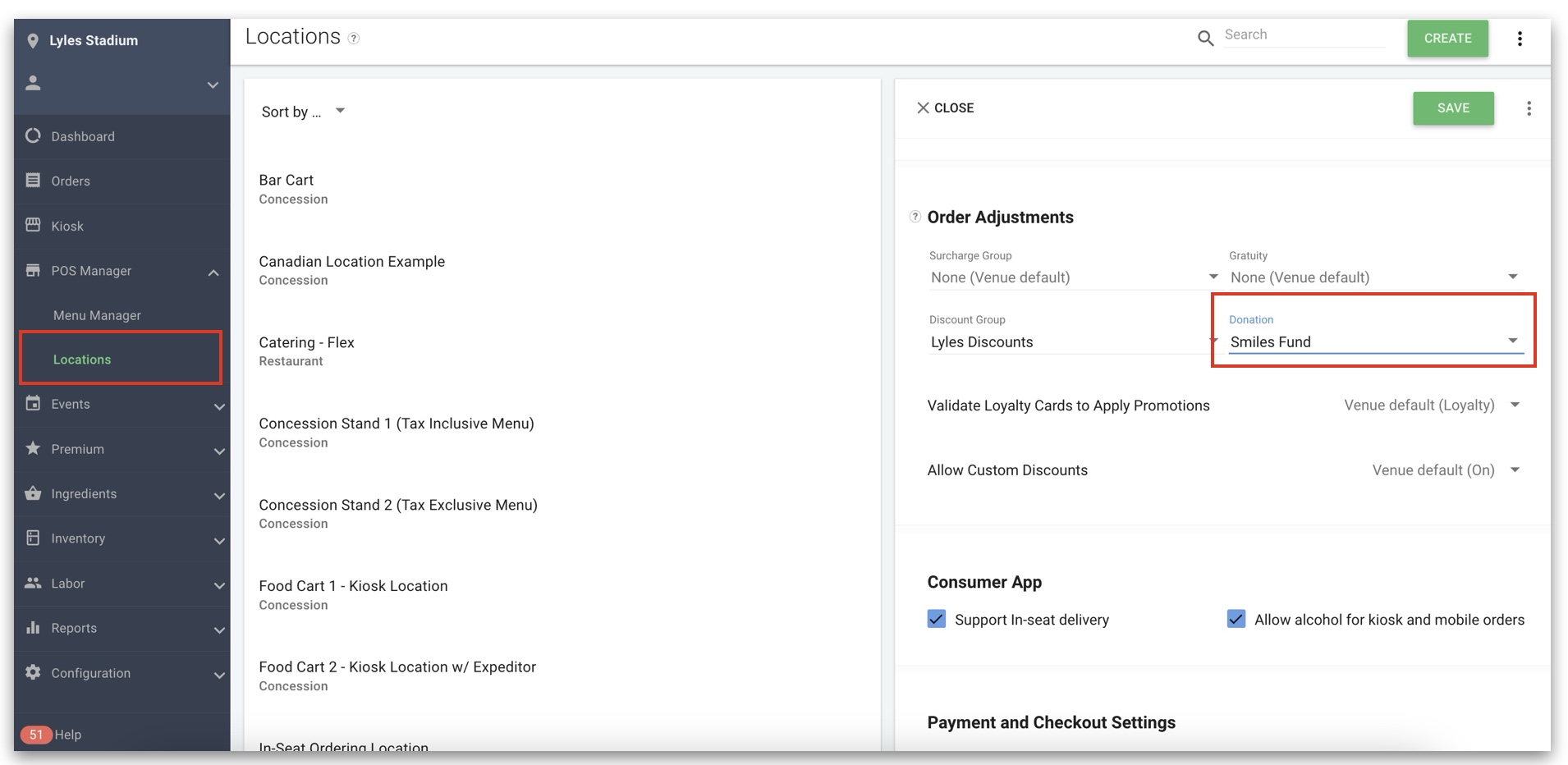Screen dimensions: 1568x765
Task: Click the Lyles Stadium location pin icon
Action: coord(33,41)
